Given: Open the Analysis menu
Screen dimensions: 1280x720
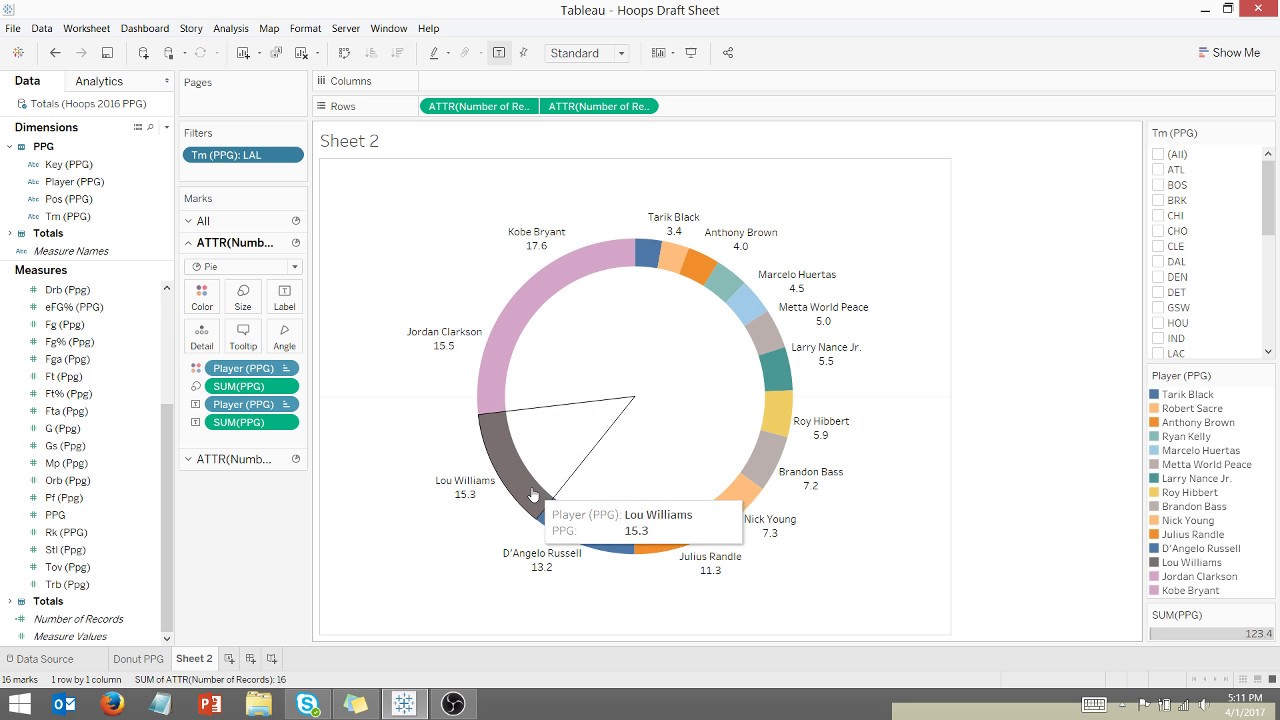Looking at the screenshot, I should [x=231, y=28].
